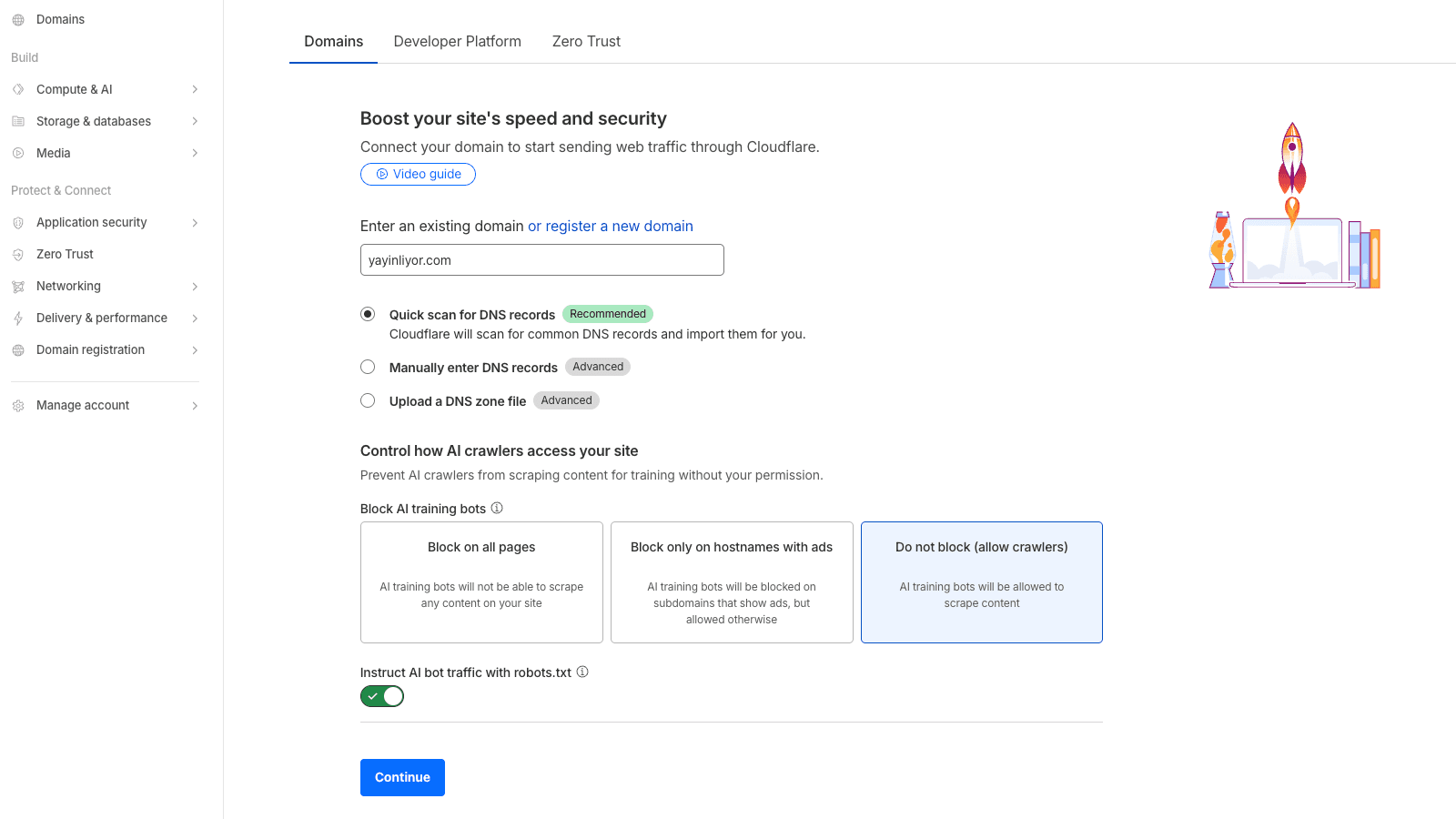The width and height of the screenshot is (1456, 819).
Task: Choose the Block on all pages card
Action: [x=481, y=582]
